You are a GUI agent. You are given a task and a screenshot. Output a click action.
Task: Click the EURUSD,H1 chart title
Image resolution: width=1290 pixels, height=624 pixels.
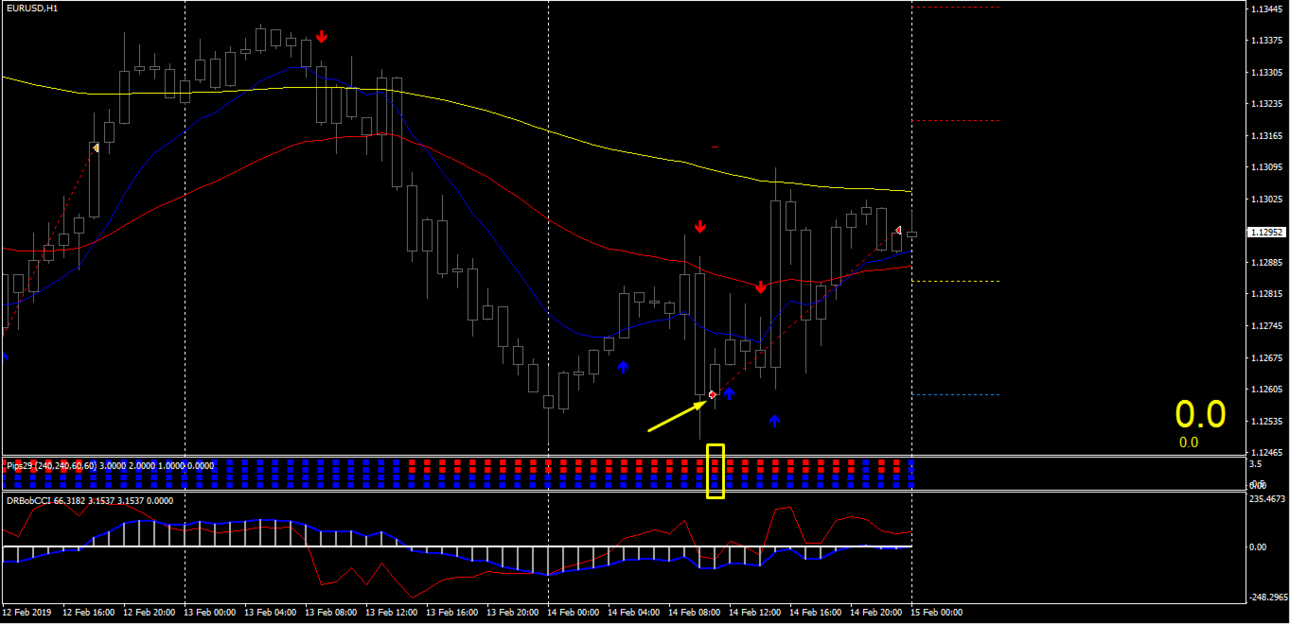[x=31, y=8]
